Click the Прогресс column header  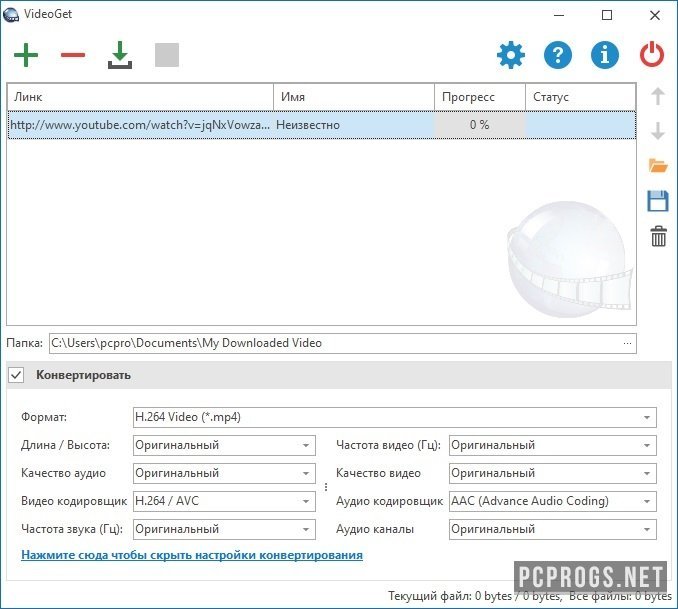pos(480,97)
